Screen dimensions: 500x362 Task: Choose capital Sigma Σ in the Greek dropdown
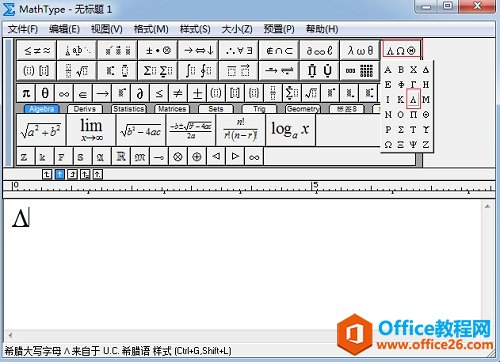click(x=401, y=129)
